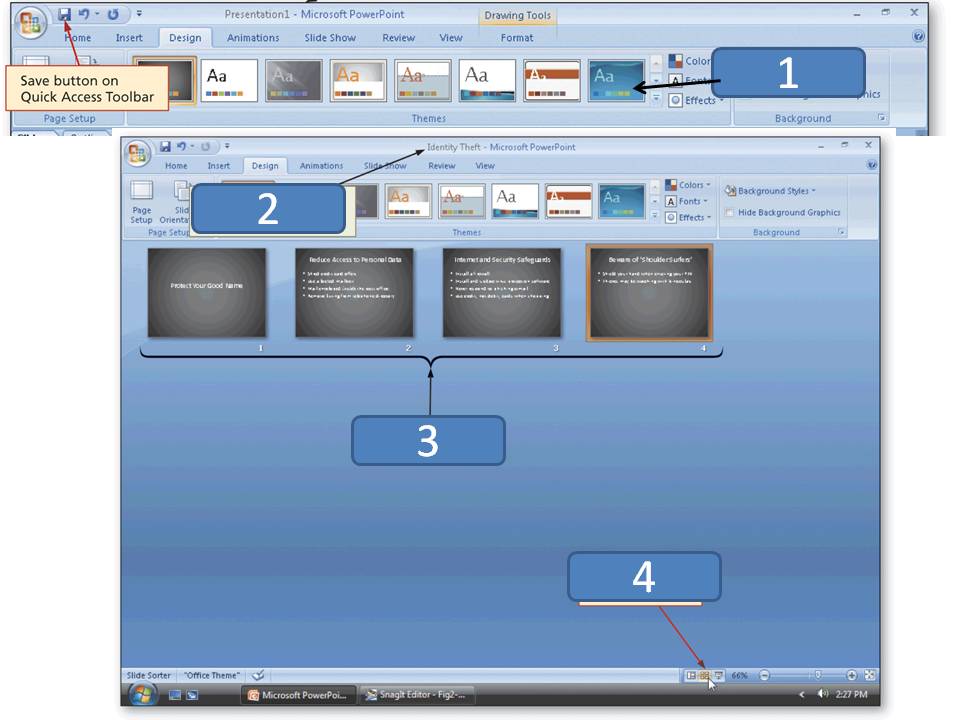Expand Customize Quick Access Toolbar in Identity Theft
The width and height of the screenshot is (960, 720).
pyautogui.click(x=227, y=146)
